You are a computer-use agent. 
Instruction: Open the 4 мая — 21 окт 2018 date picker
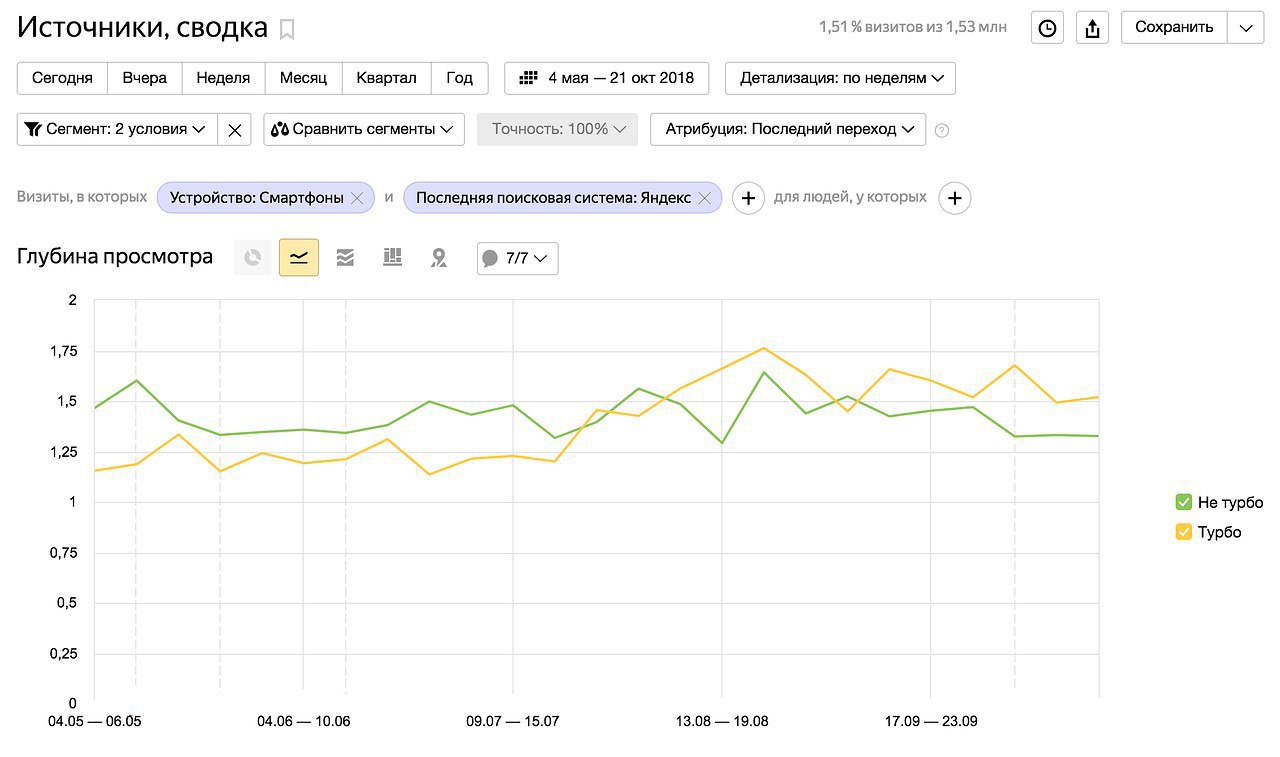tap(607, 78)
